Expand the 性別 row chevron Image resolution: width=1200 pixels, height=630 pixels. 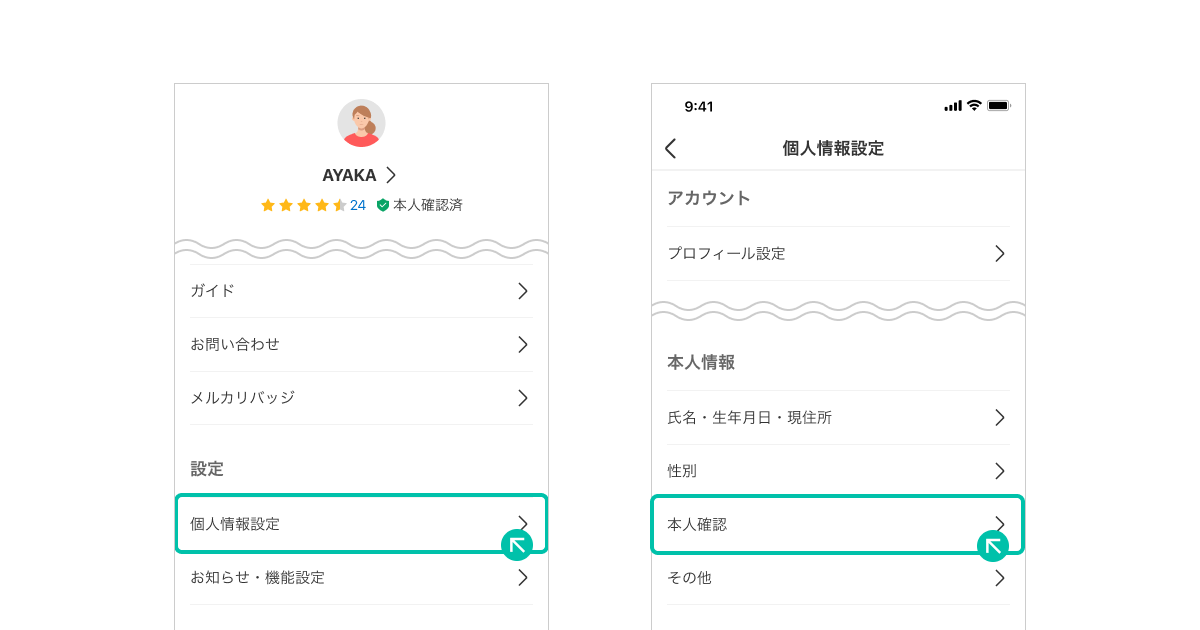coord(999,471)
